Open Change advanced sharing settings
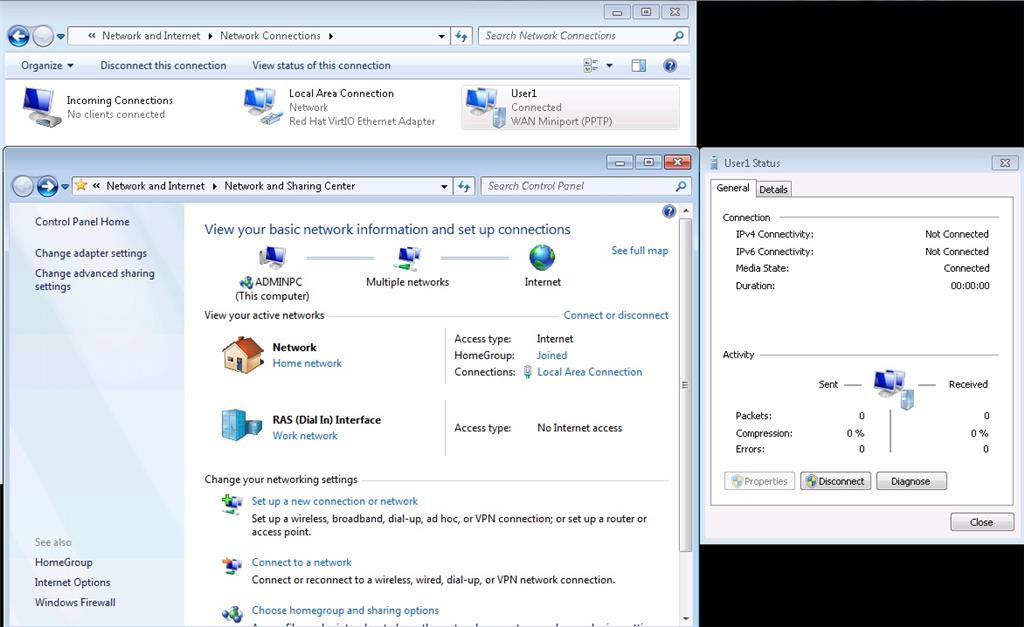Viewport: 1024px width, 627px height. (95, 280)
